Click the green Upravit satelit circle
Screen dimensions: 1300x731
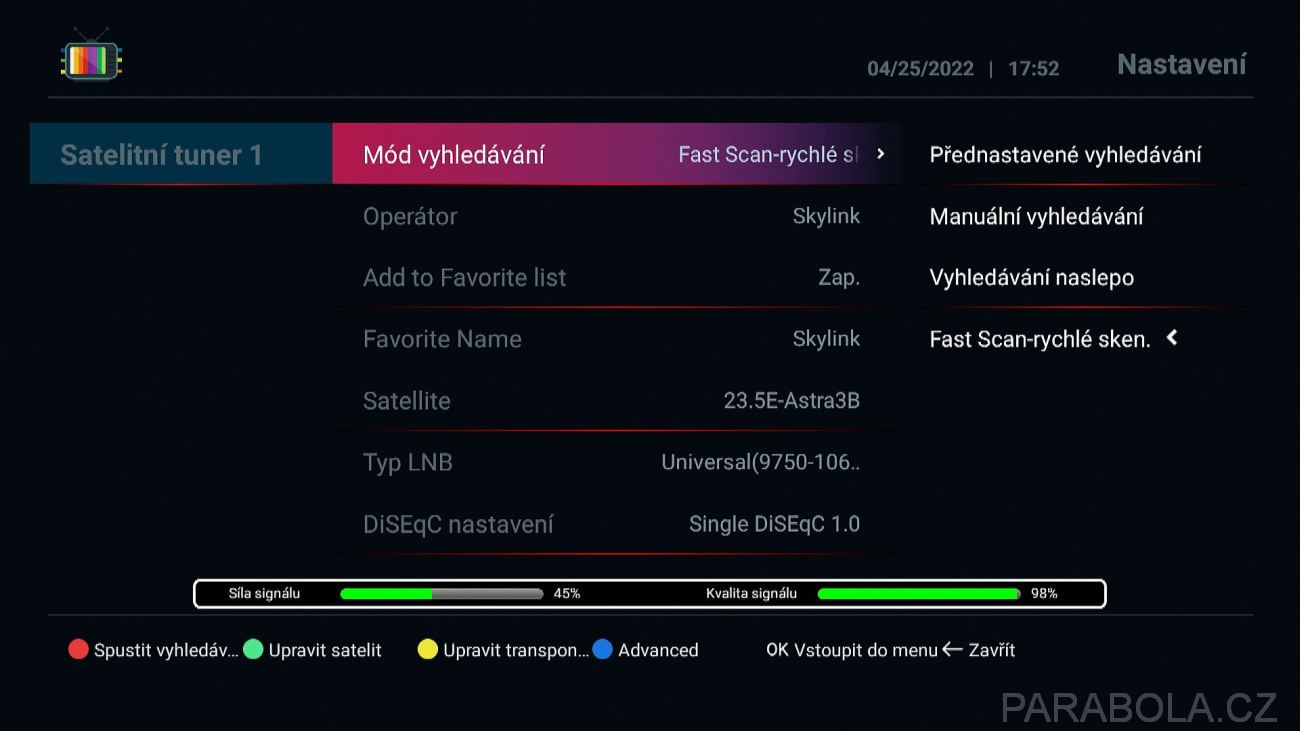tap(253, 650)
